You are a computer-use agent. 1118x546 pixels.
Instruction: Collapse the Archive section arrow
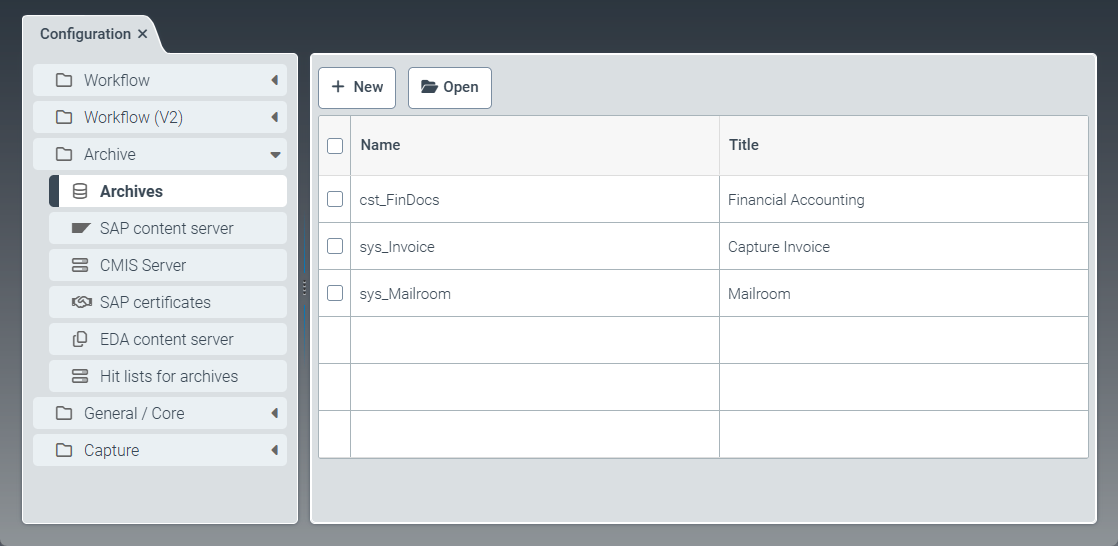tap(275, 155)
